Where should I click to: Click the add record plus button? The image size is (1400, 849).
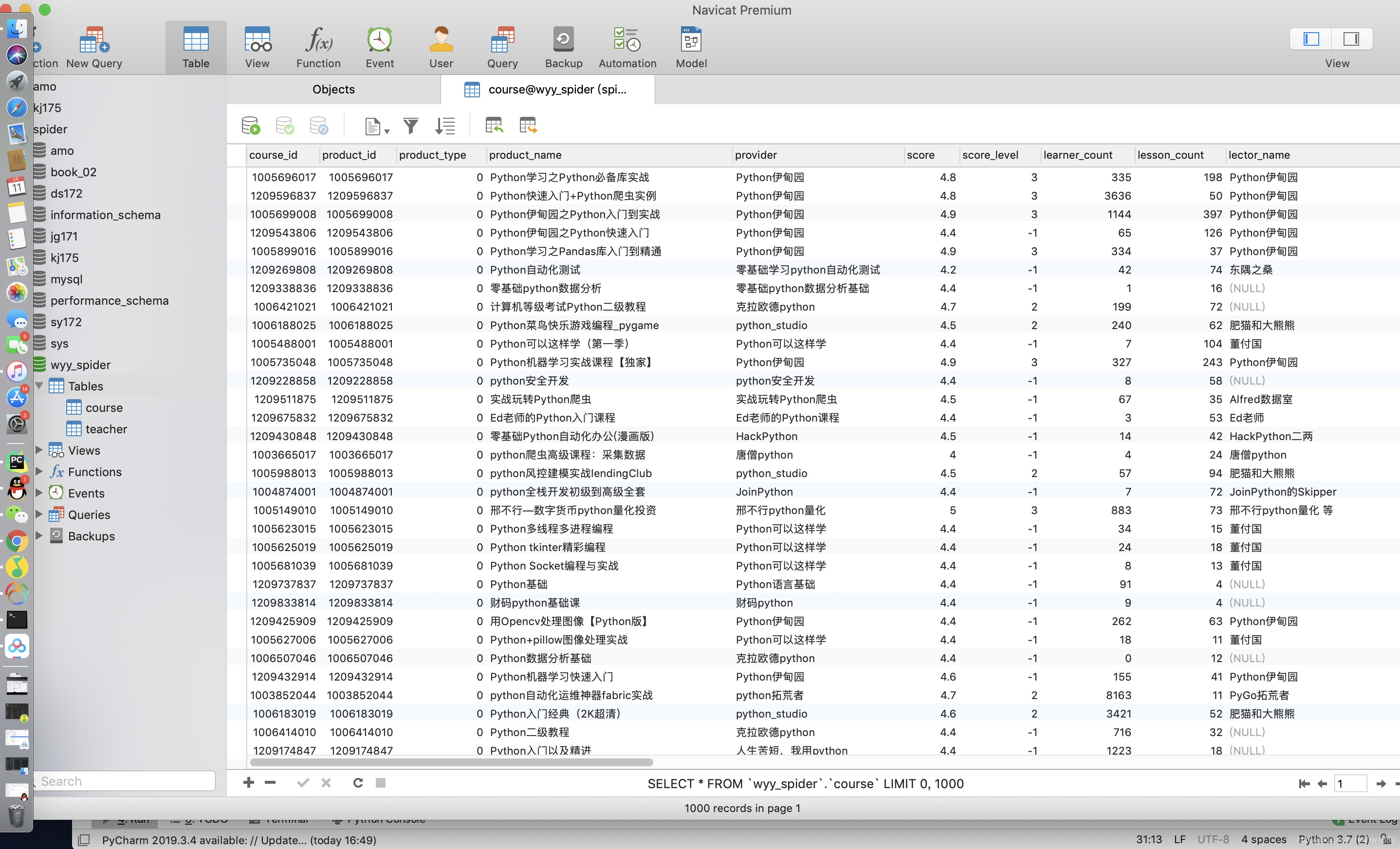248,782
